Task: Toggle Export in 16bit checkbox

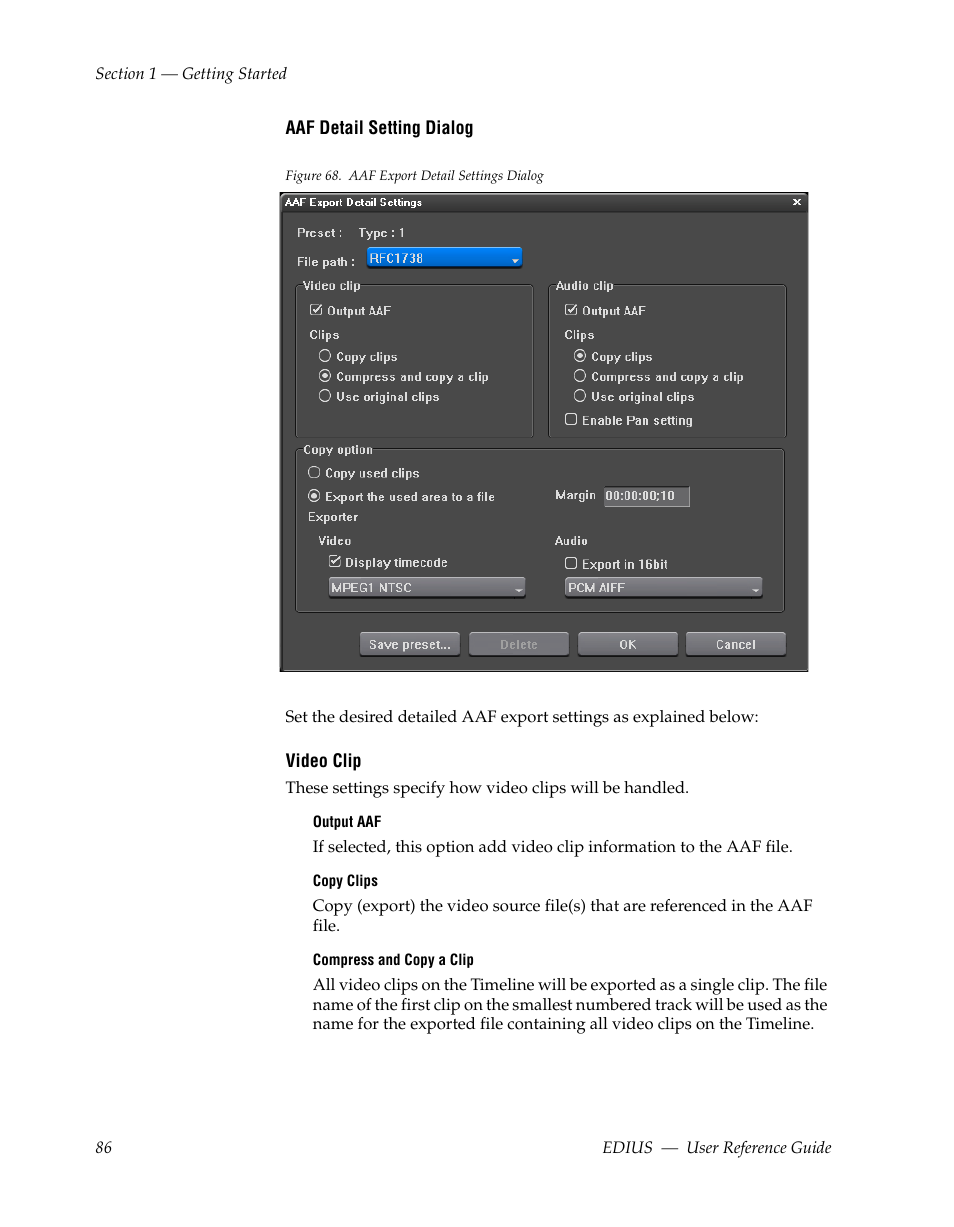Action: 571,564
